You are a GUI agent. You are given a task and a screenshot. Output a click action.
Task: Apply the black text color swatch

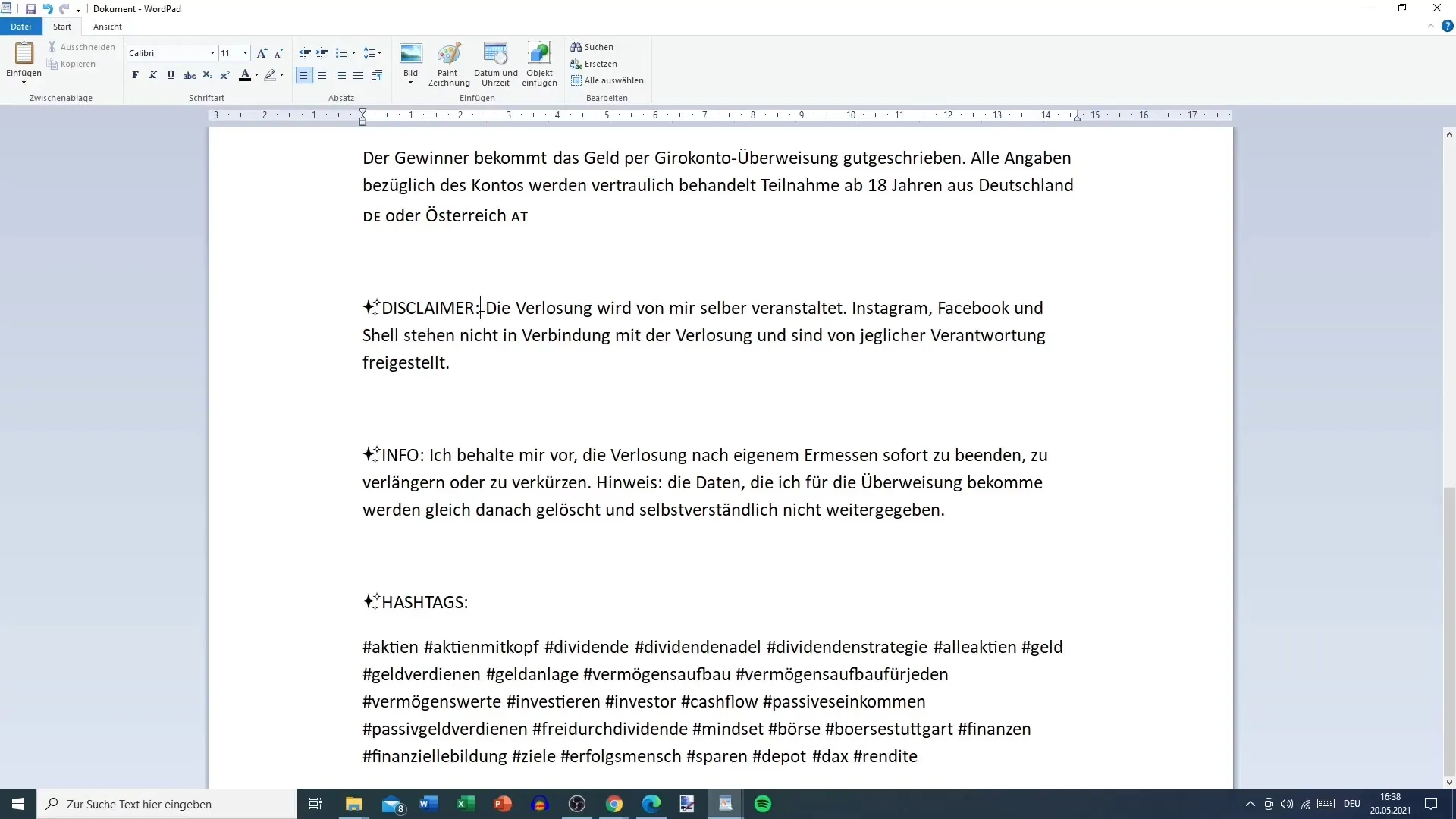[244, 75]
